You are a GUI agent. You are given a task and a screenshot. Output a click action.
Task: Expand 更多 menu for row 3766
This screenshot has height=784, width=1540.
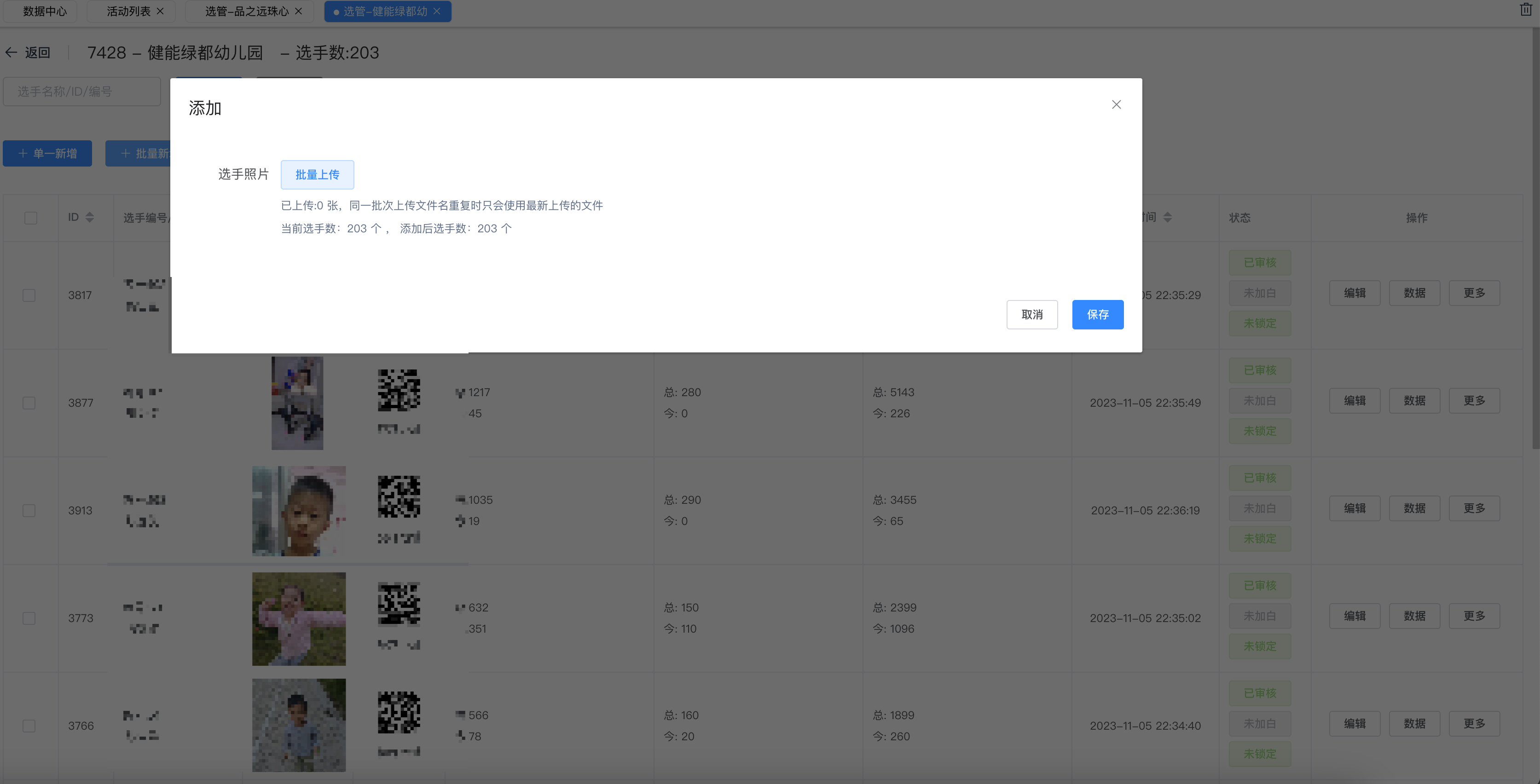coord(1474,723)
